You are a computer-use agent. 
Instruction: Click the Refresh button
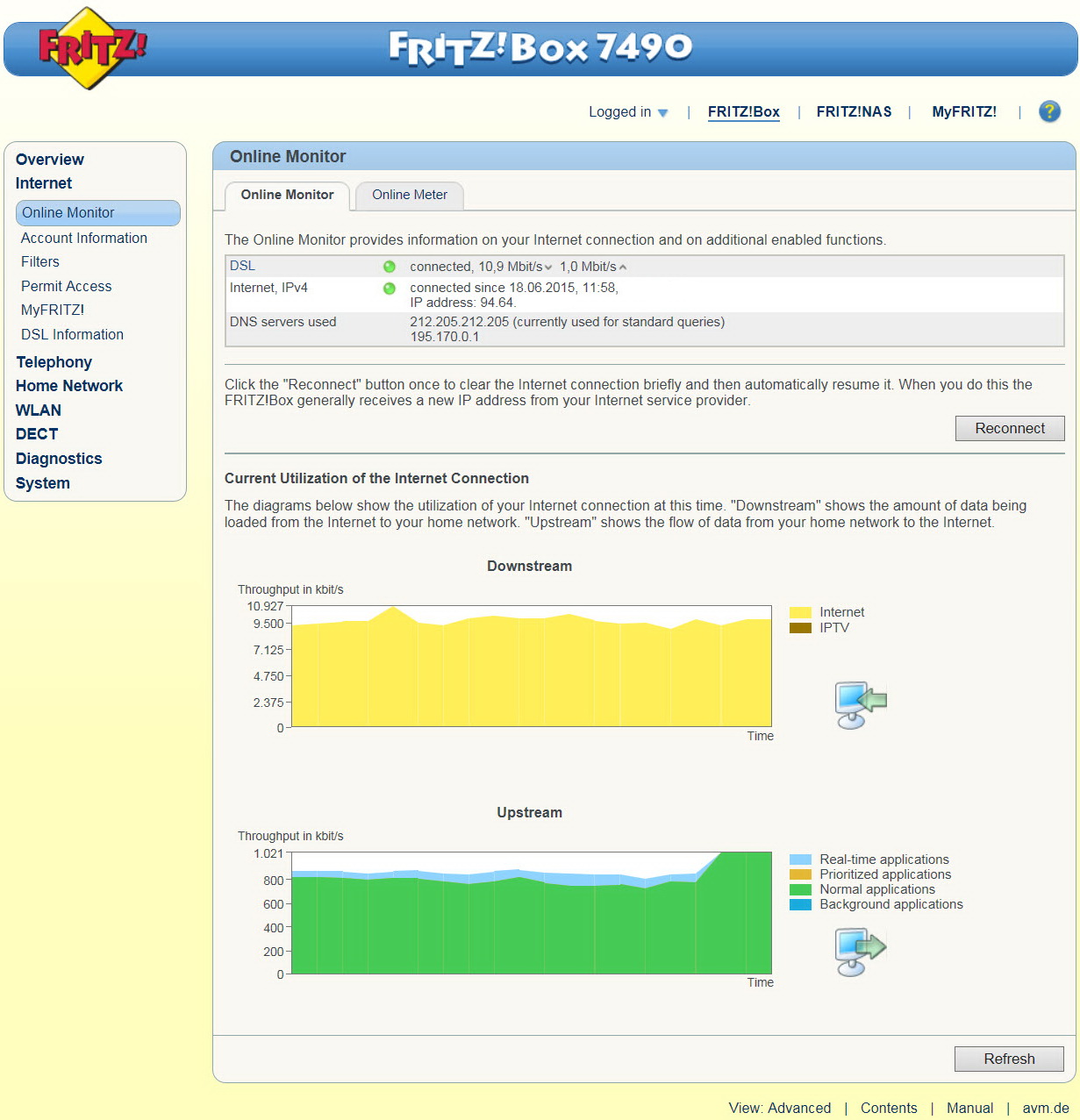tap(1009, 1059)
